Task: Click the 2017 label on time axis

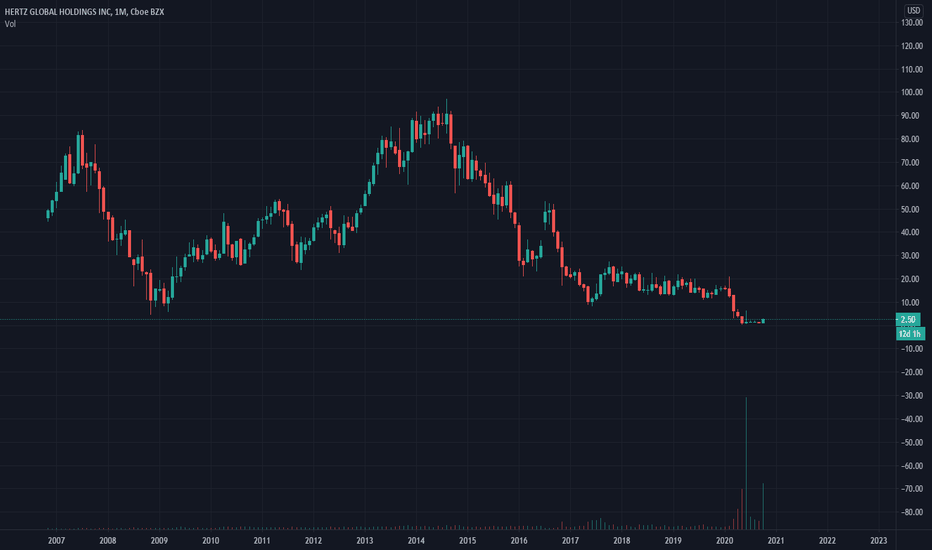Action: point(571,540)
